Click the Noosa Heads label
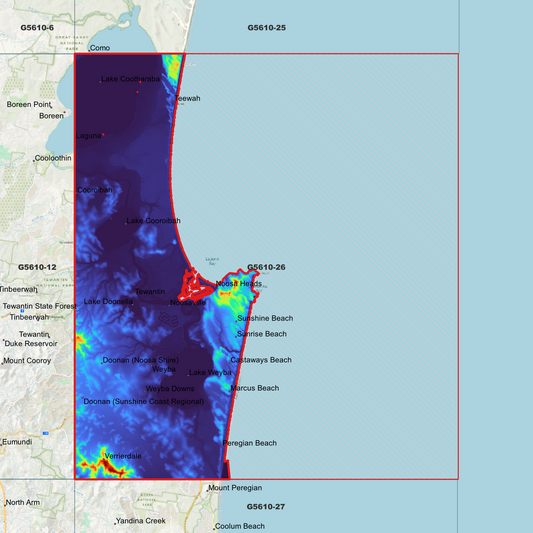The height and width of the screenshot is (533, 533). coord(239,283)
